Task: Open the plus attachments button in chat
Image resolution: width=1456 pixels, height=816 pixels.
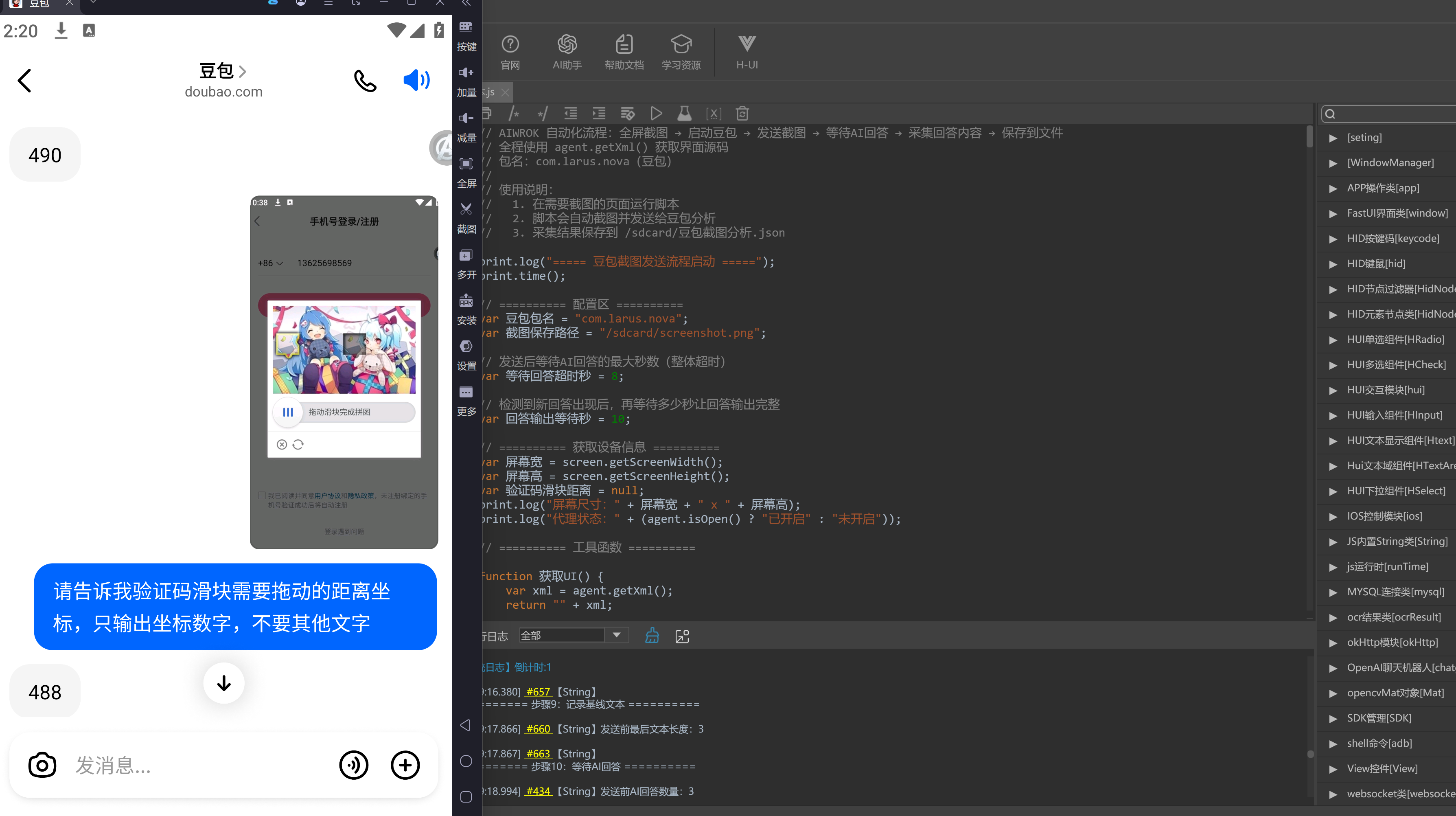Action: click(405, 765)
